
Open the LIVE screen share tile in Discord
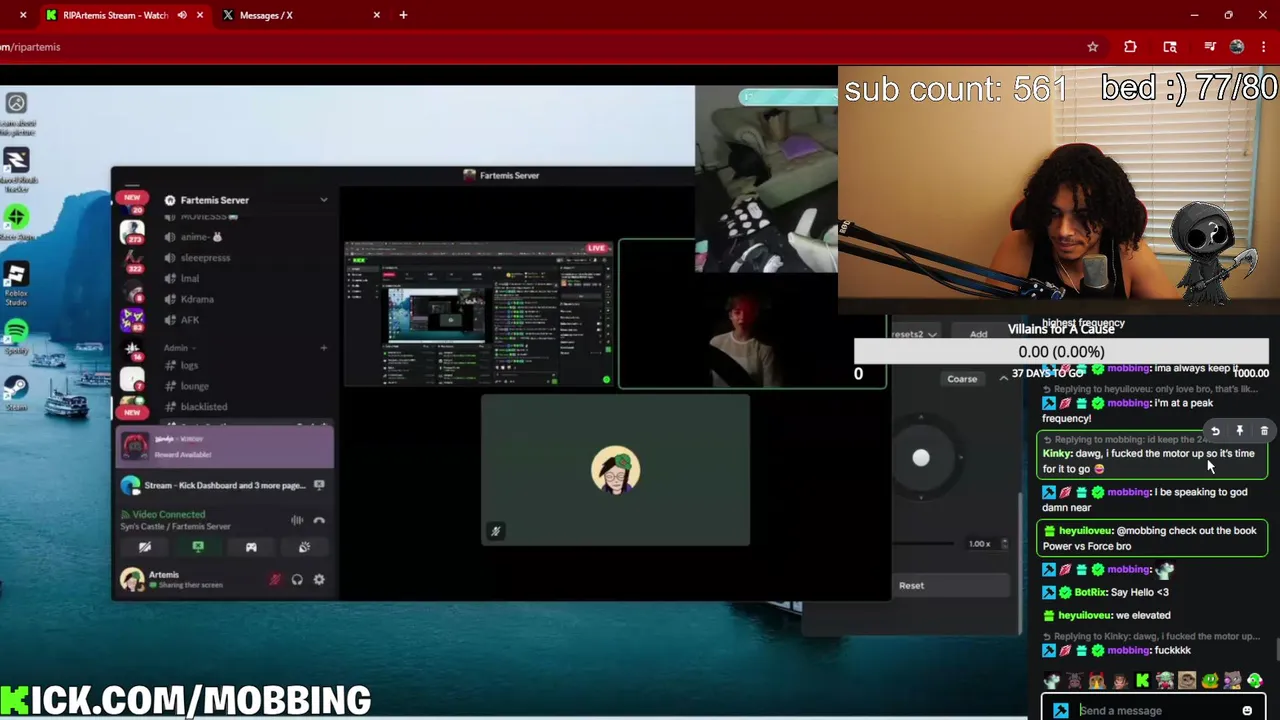pyautogui.click(x=479, y=313)
